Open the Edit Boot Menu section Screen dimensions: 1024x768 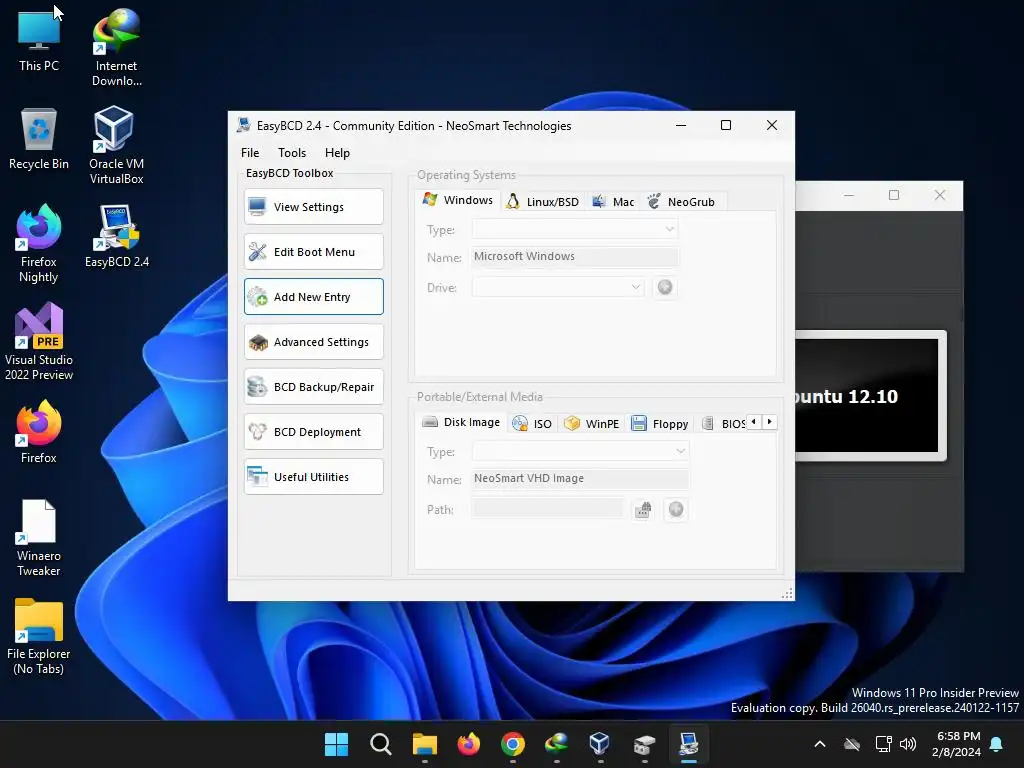click(313, 252)
